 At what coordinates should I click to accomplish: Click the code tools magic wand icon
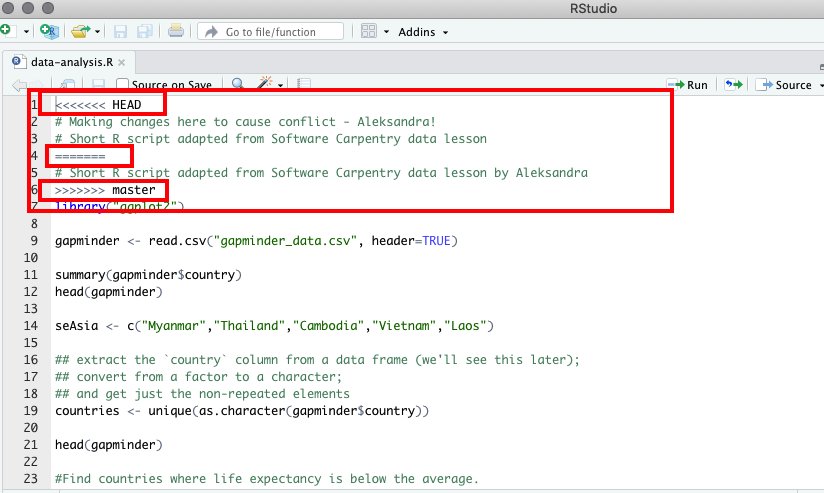tap(266, 85)
